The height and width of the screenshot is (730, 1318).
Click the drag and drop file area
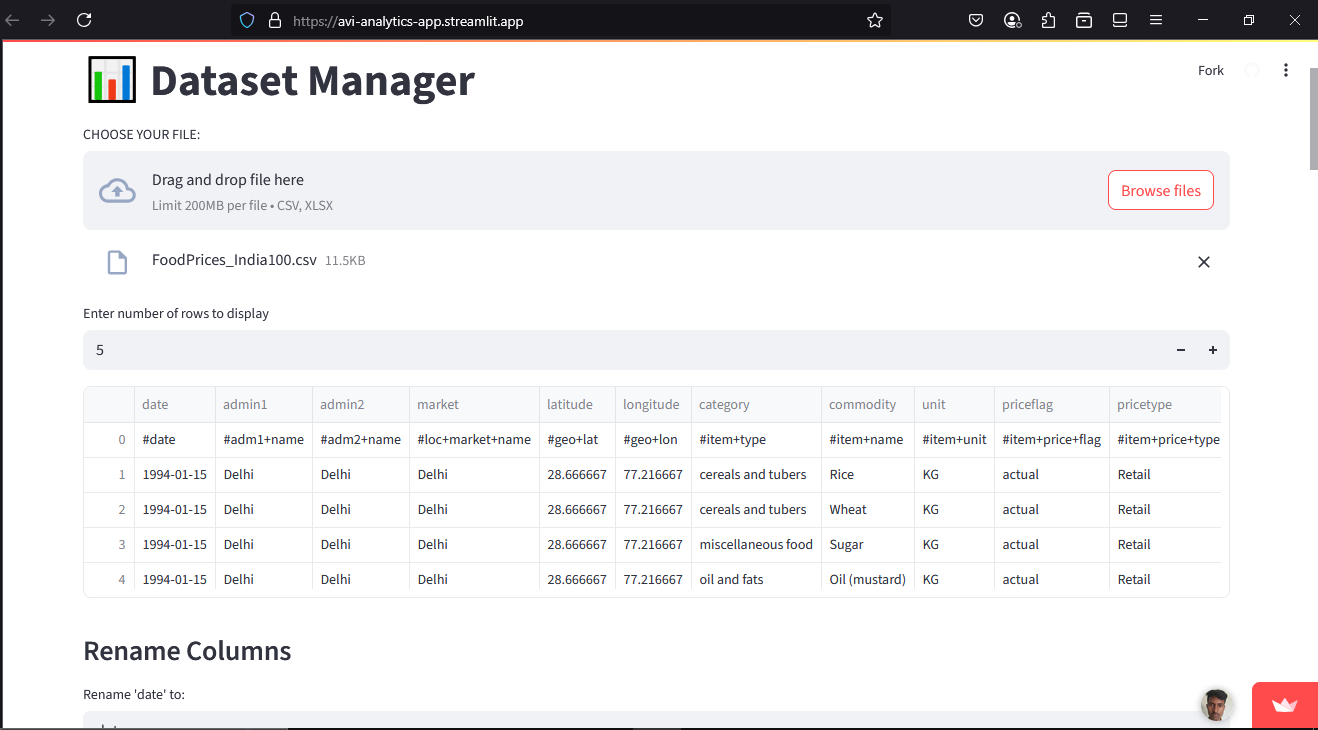tap(656, 191)
